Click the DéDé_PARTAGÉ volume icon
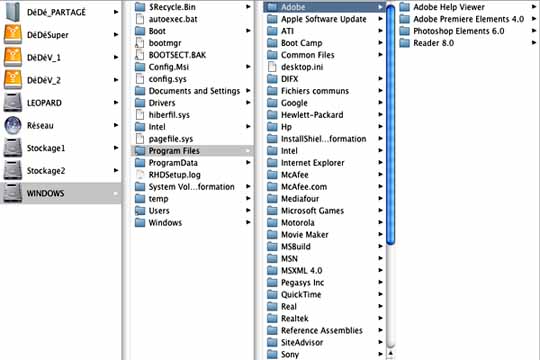Screen dimensions: 540x360 (x=13, y=12)
